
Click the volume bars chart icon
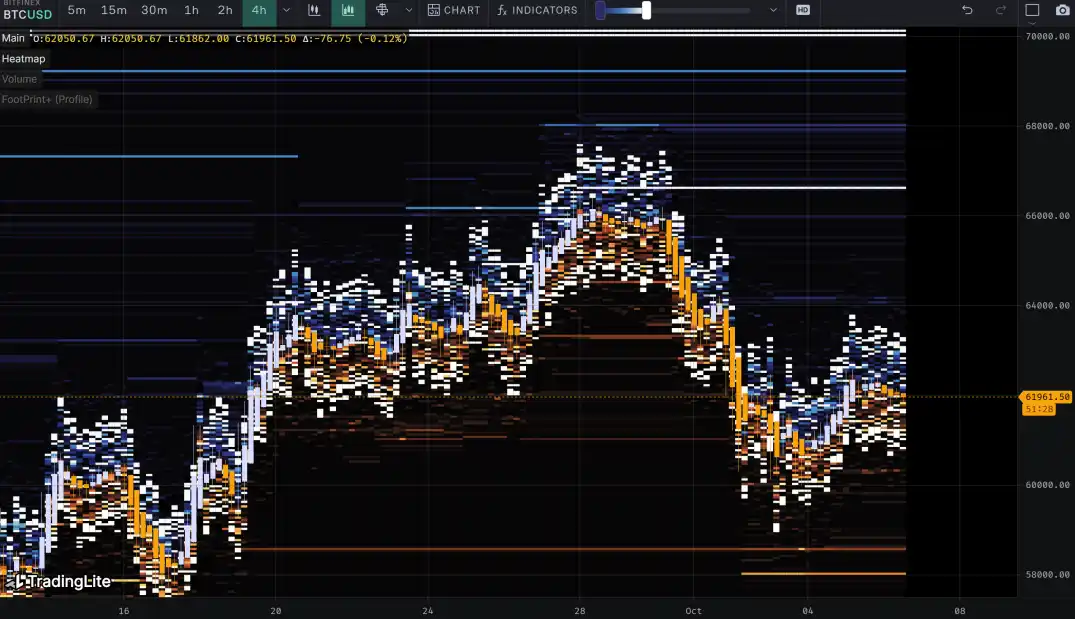[x=348, y=10]
